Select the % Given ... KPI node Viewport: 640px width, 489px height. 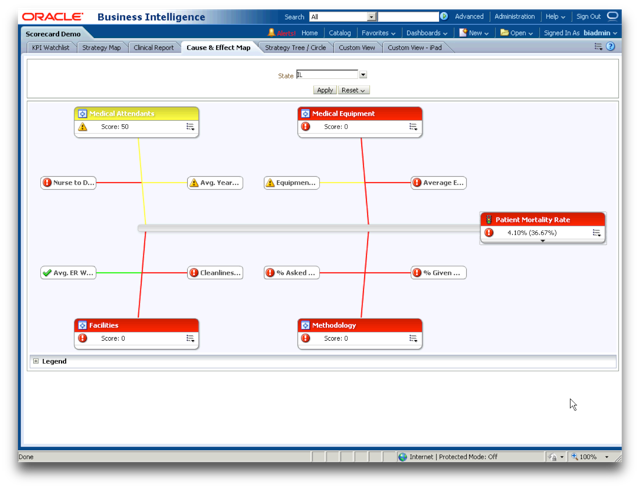[x=438, y=273]
